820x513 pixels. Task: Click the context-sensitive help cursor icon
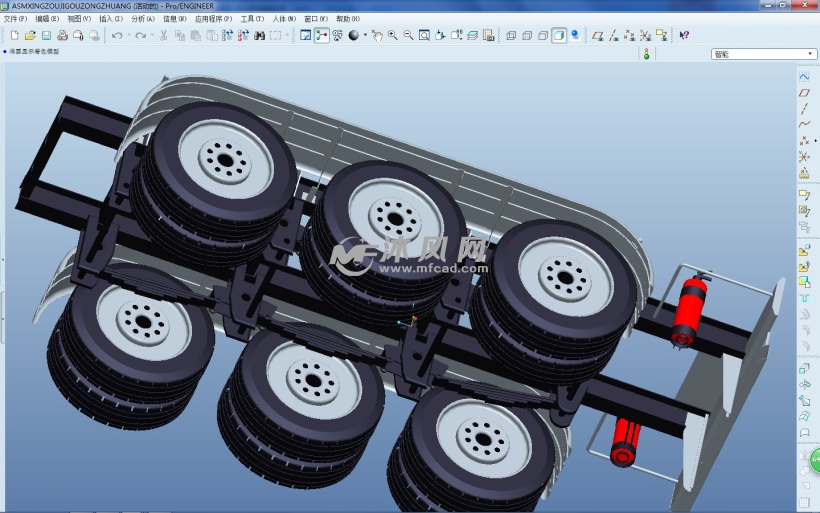coord(684,35)
